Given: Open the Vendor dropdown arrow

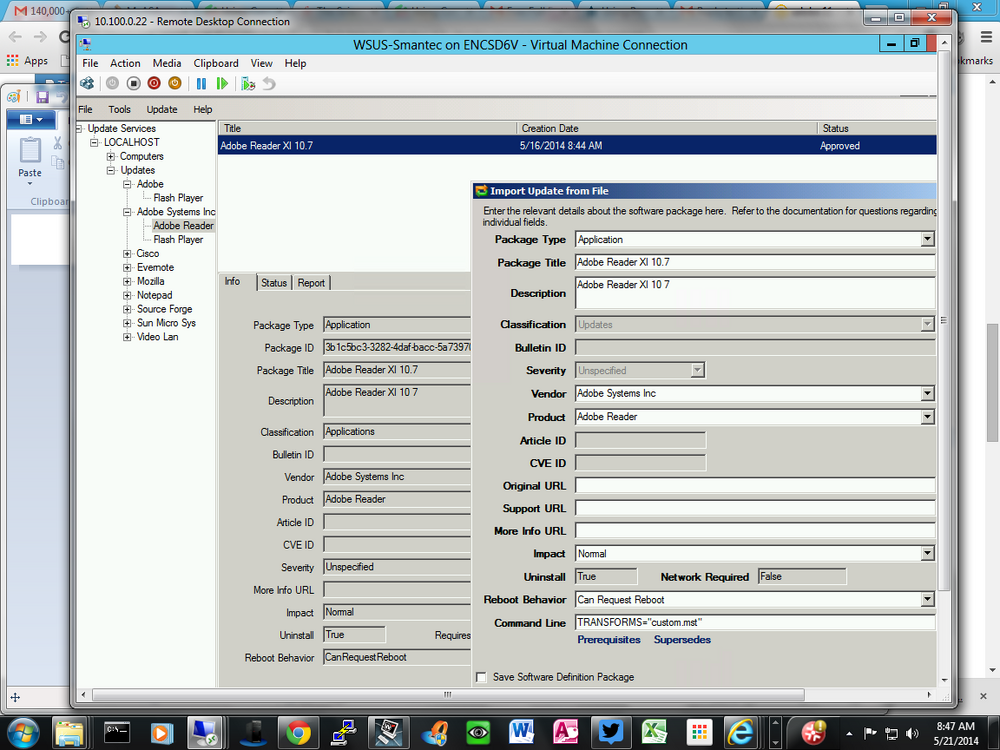Looking at the screenshot, I should [x=928, y=393].
